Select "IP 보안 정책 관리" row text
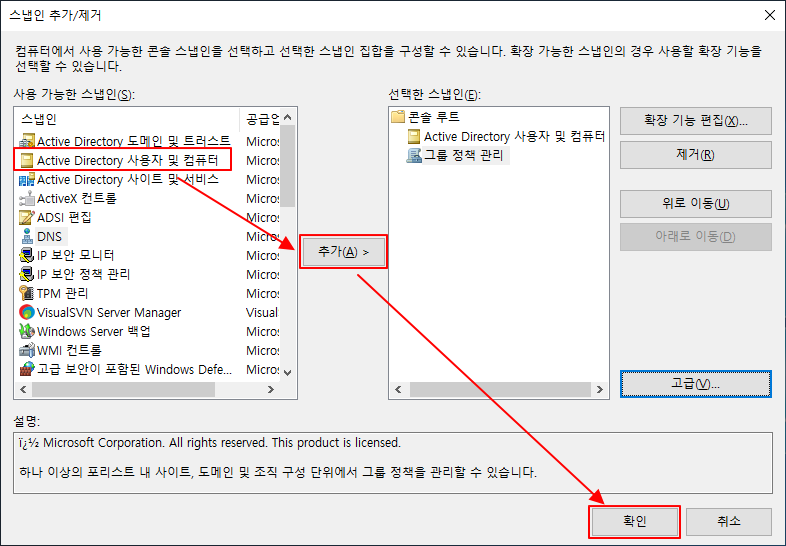Screen dimensions: 786x546 84,274
